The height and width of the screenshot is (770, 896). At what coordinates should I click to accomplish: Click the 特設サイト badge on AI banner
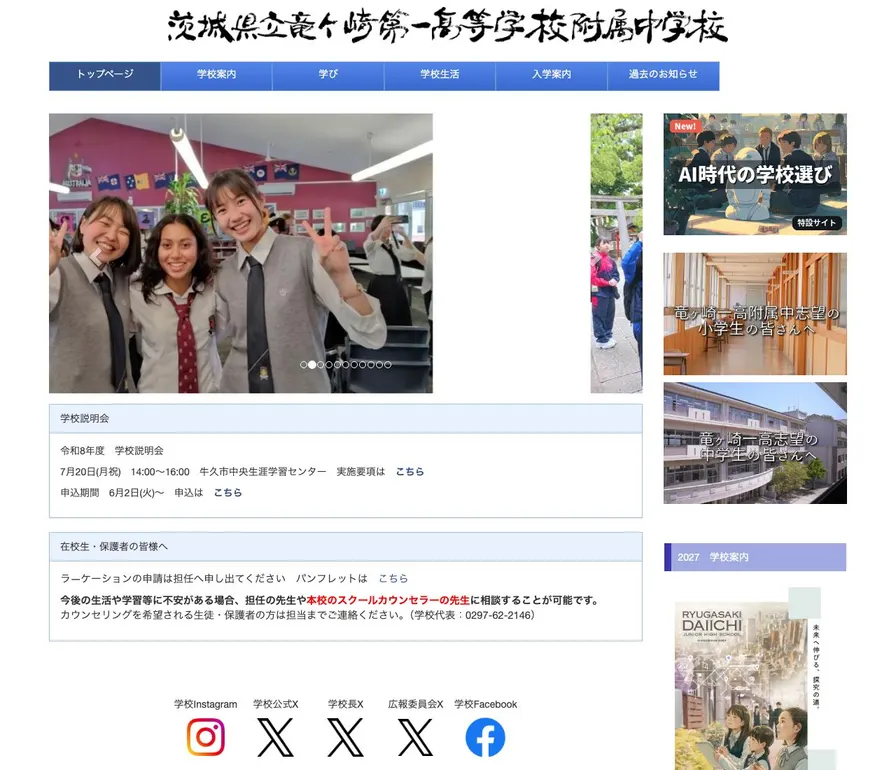(x=817, y=223)
